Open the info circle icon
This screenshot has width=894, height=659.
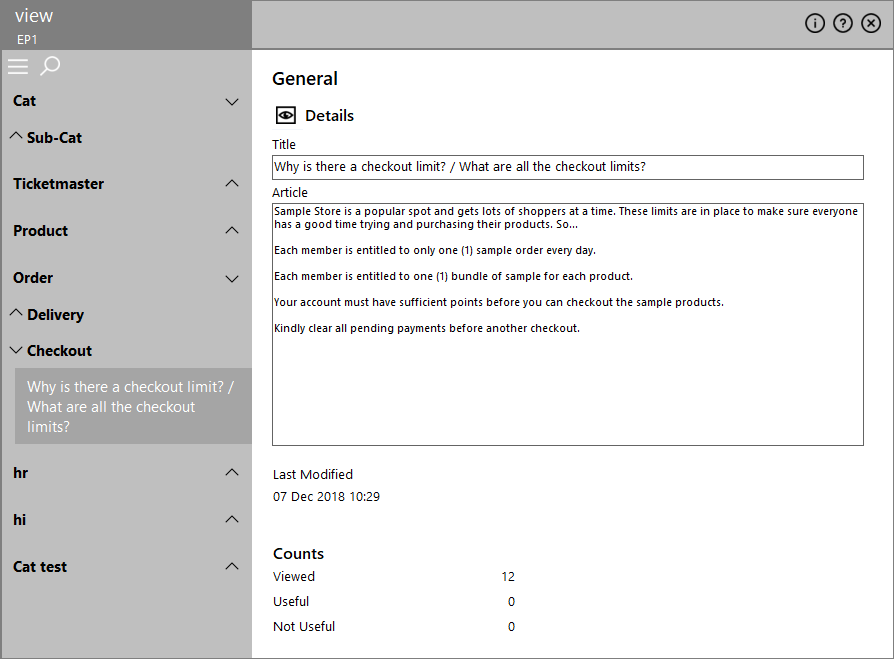click(x=815, y=23)
